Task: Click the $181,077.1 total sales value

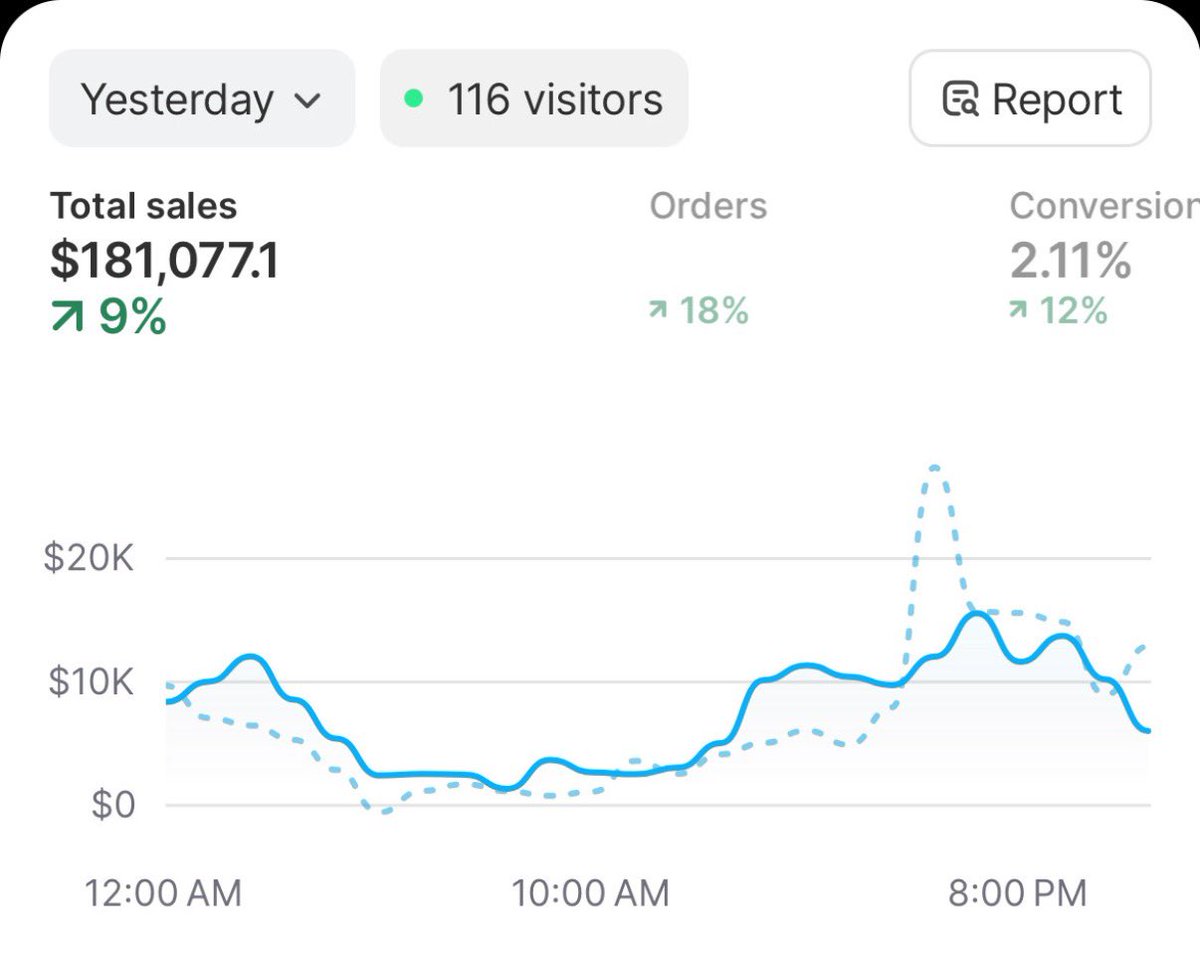Action: 165,260
